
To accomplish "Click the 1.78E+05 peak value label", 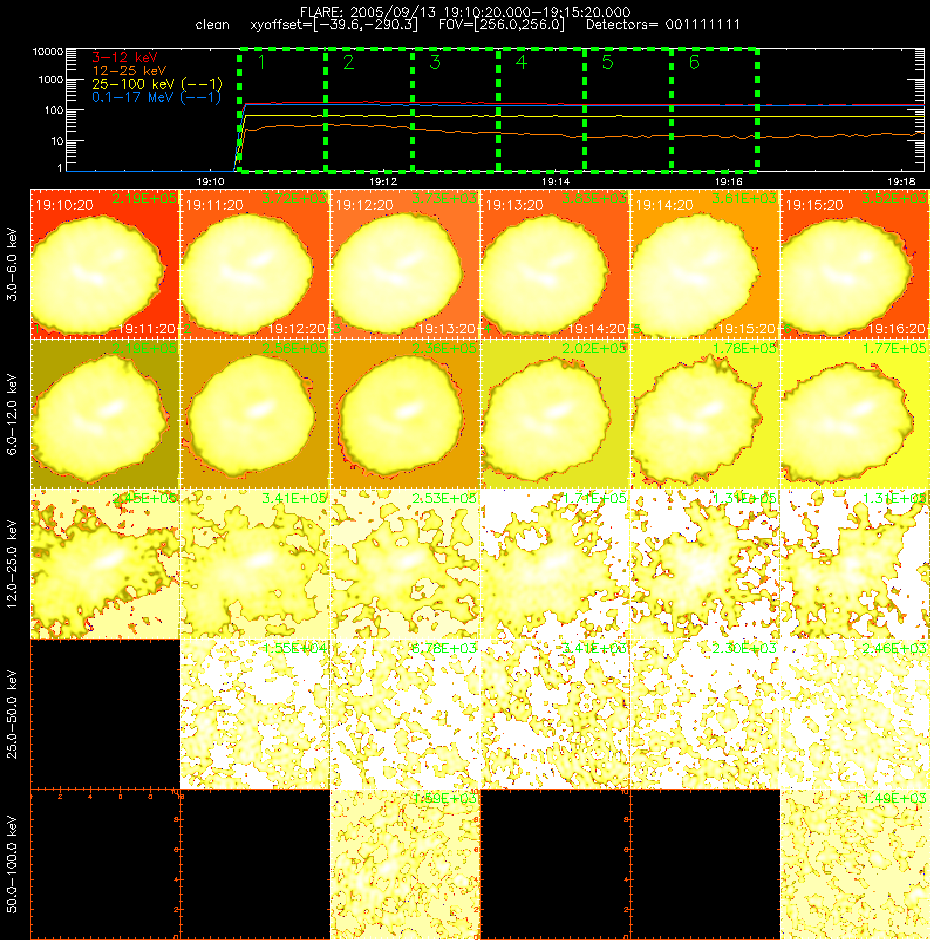I will tap(744, 348).
